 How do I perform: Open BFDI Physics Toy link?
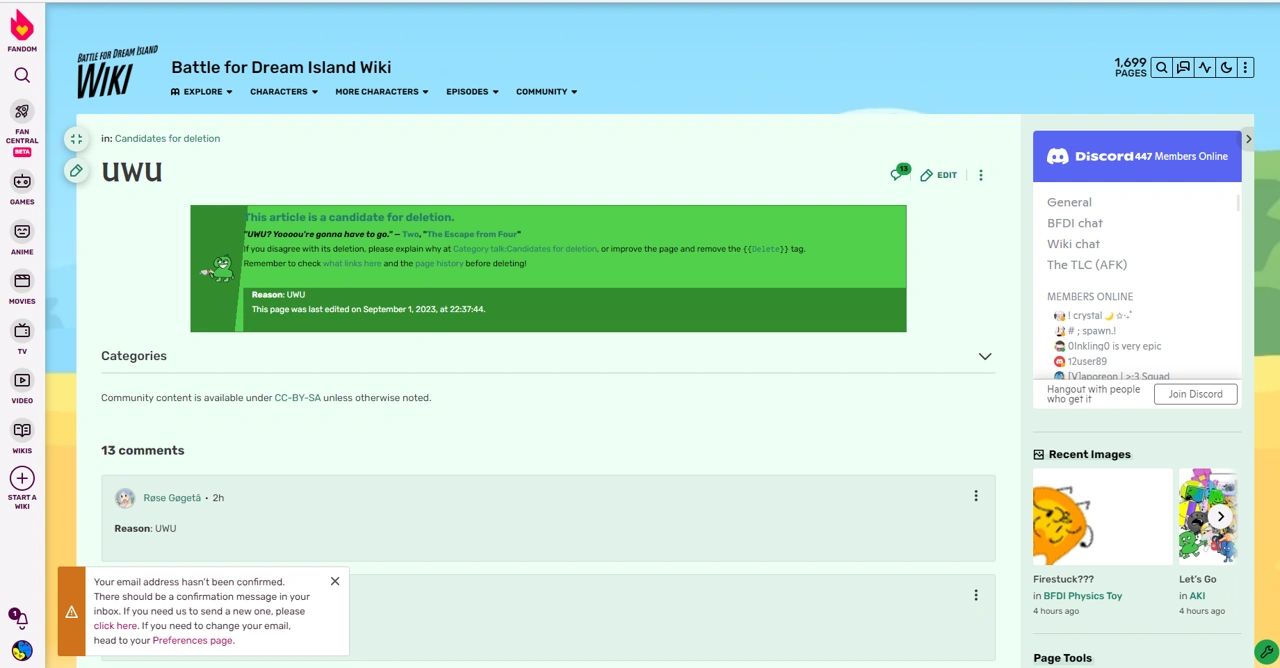tap(1083, 596)
